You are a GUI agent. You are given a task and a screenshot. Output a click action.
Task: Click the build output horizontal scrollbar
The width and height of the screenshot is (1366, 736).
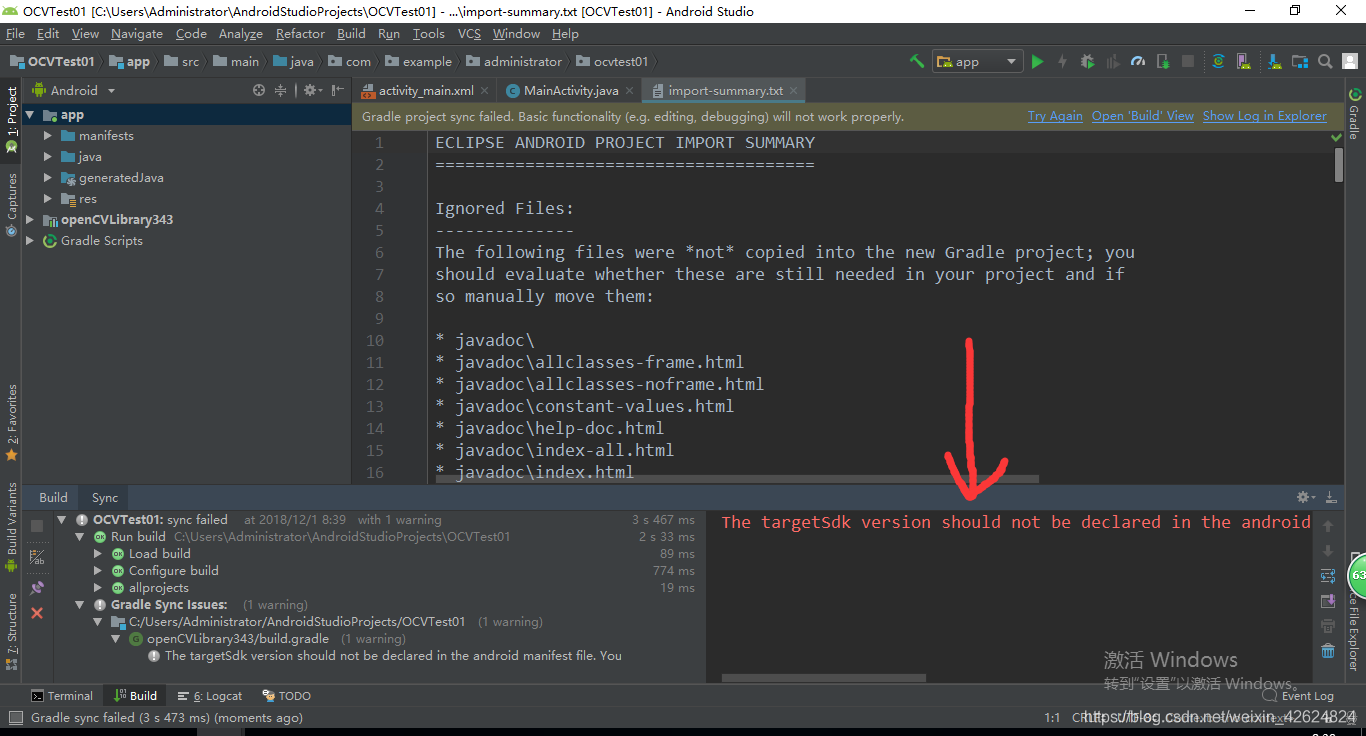pos(824,677)
